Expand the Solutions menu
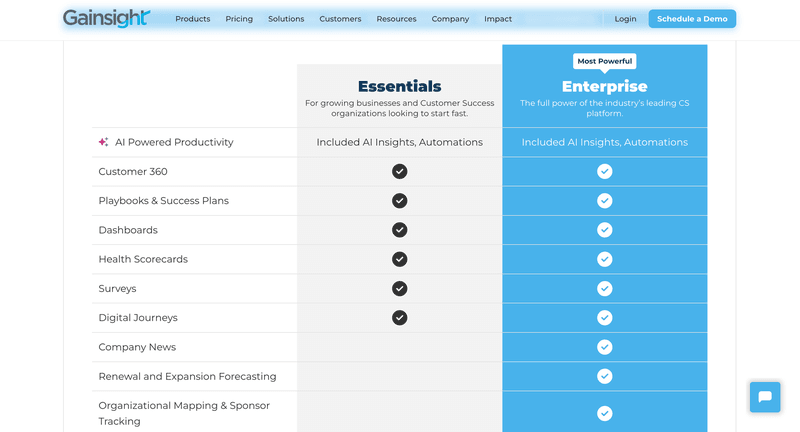Image resolution: width=800 pixels, height=432 pixels. click(286, 19)
